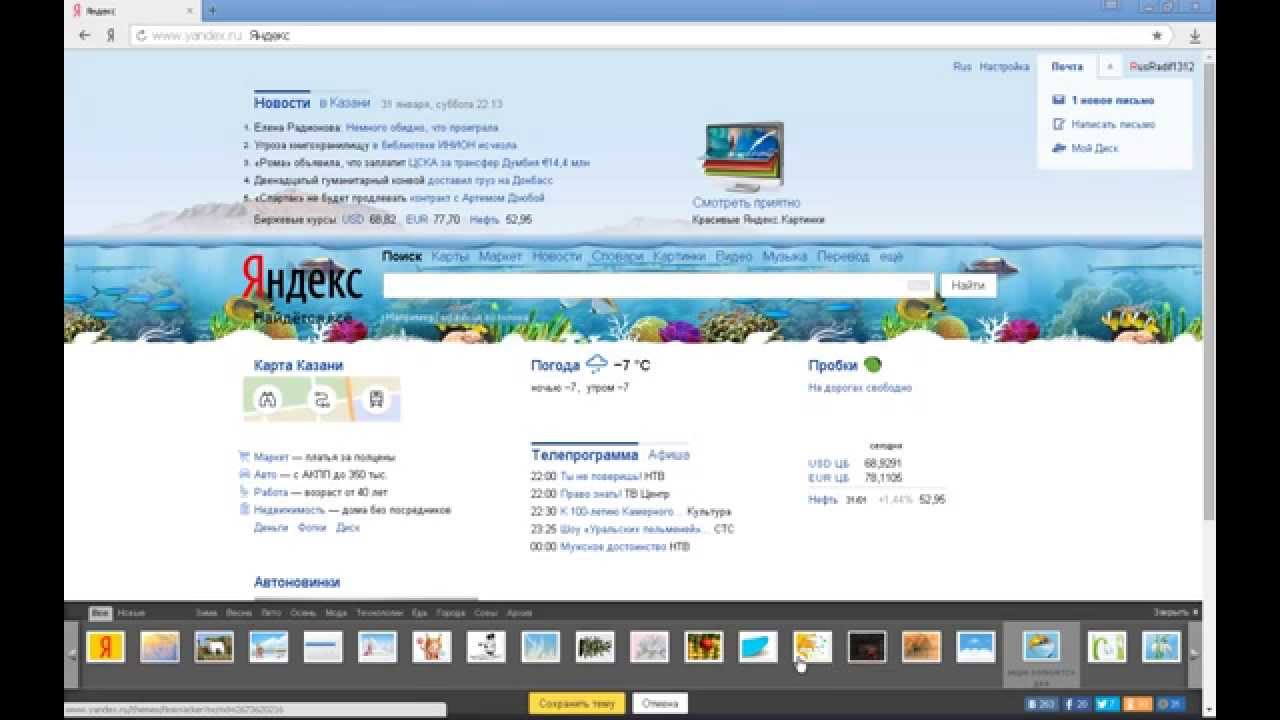The width and height of the screenshot is (1280, 720).
Task: Open the route icon on Kazan map
Action: [x=322, y=400]
